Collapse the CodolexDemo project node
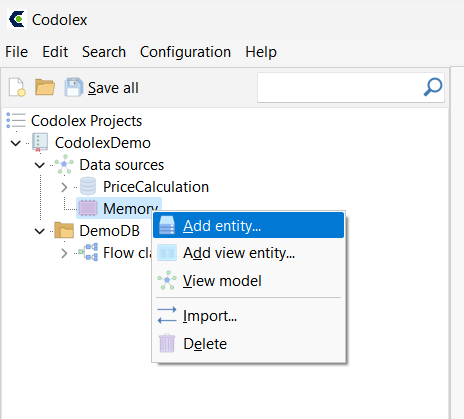Viewport: 464px width, 419px height. [15, 143]
